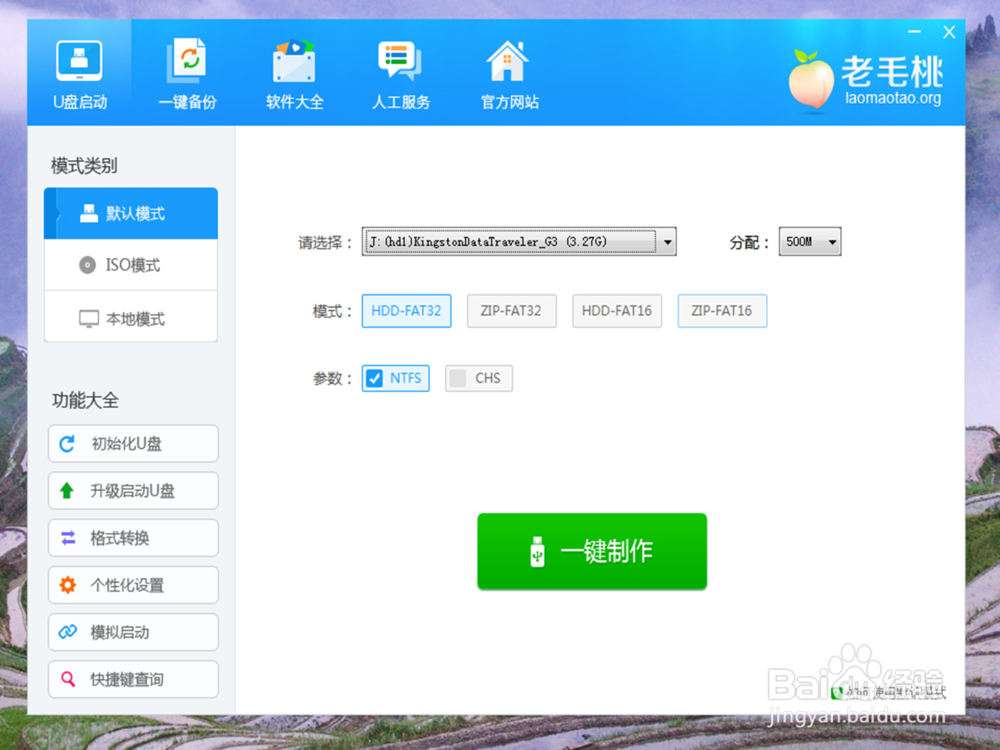Image resolution: width=1000 pixels, height=750 pixels.
Task: Select the ZIP-FAT32 mode
Action: 511,311
